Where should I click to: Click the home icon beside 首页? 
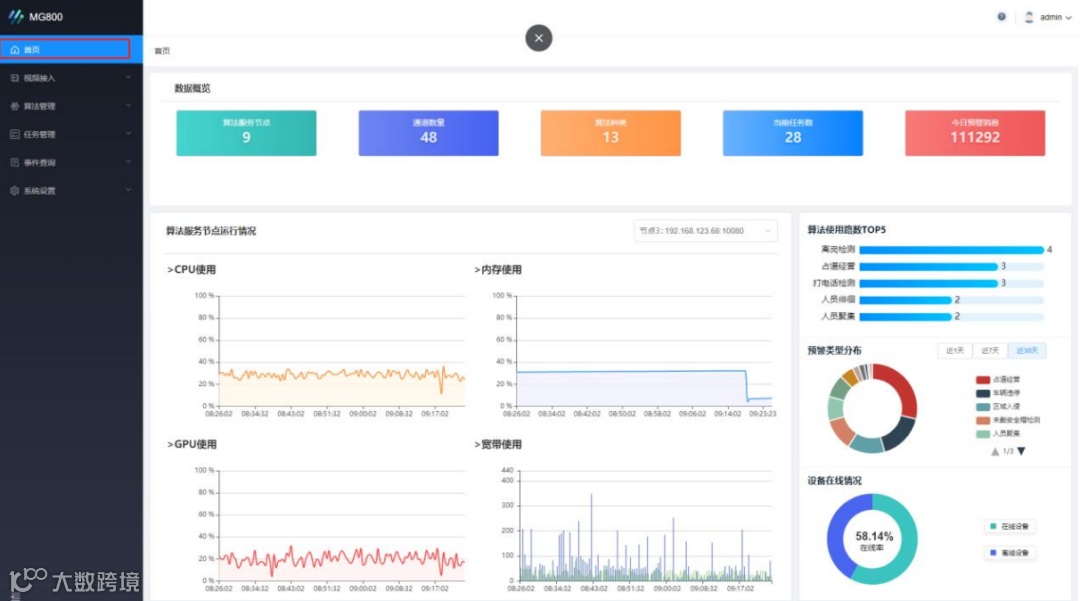click(x=14, y=50)
